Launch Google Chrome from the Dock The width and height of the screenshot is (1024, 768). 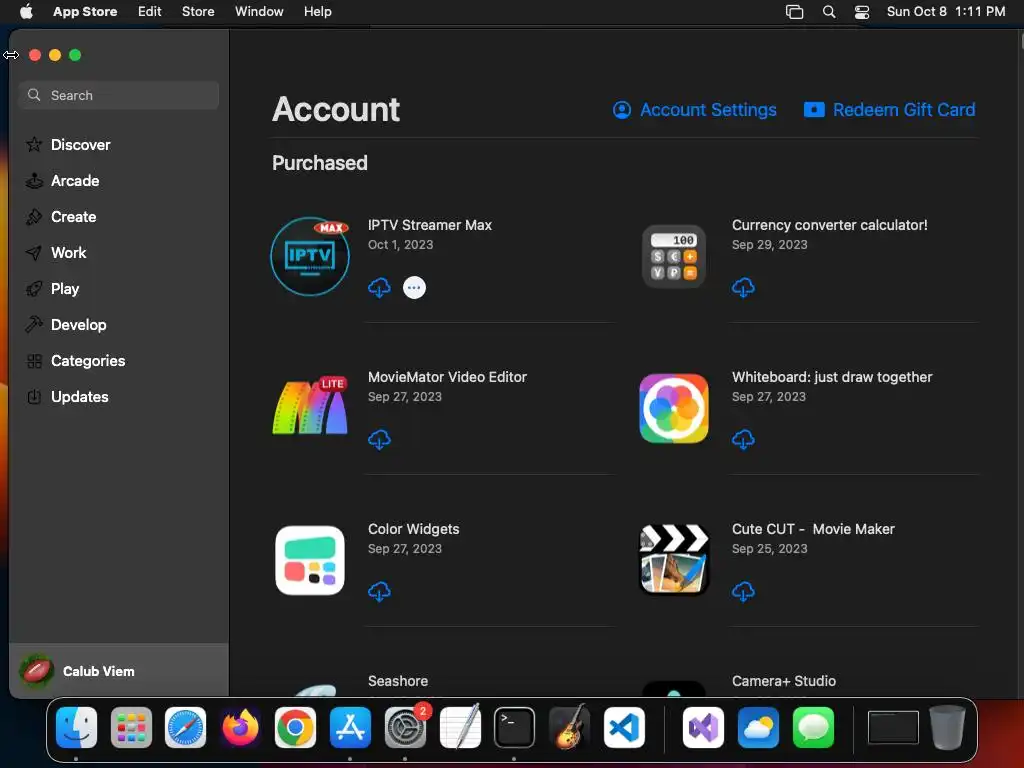pos(295,727)
